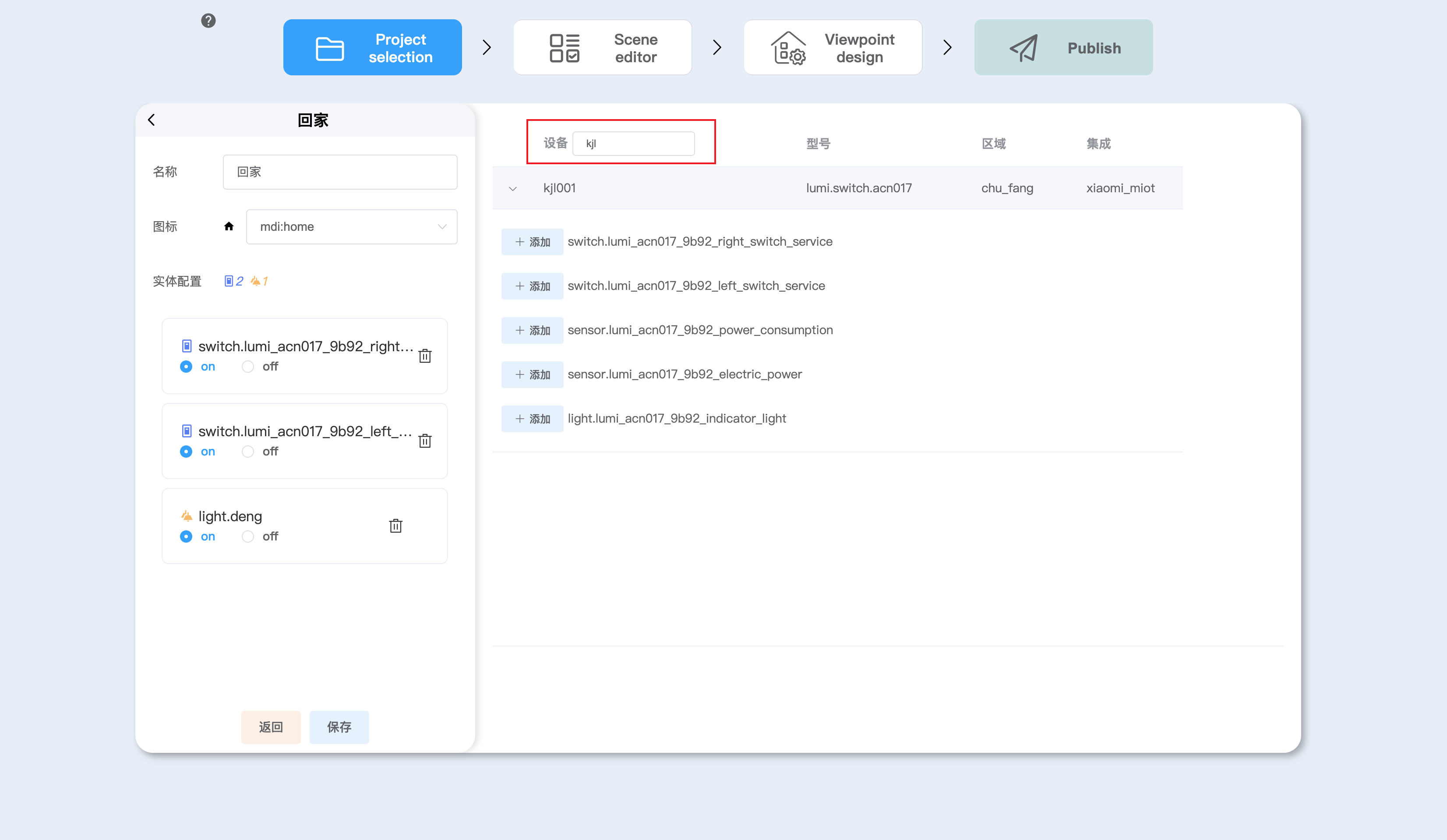Delete the left switch entity with trash icon
The image size is (1447, 840).
[425, 441]
